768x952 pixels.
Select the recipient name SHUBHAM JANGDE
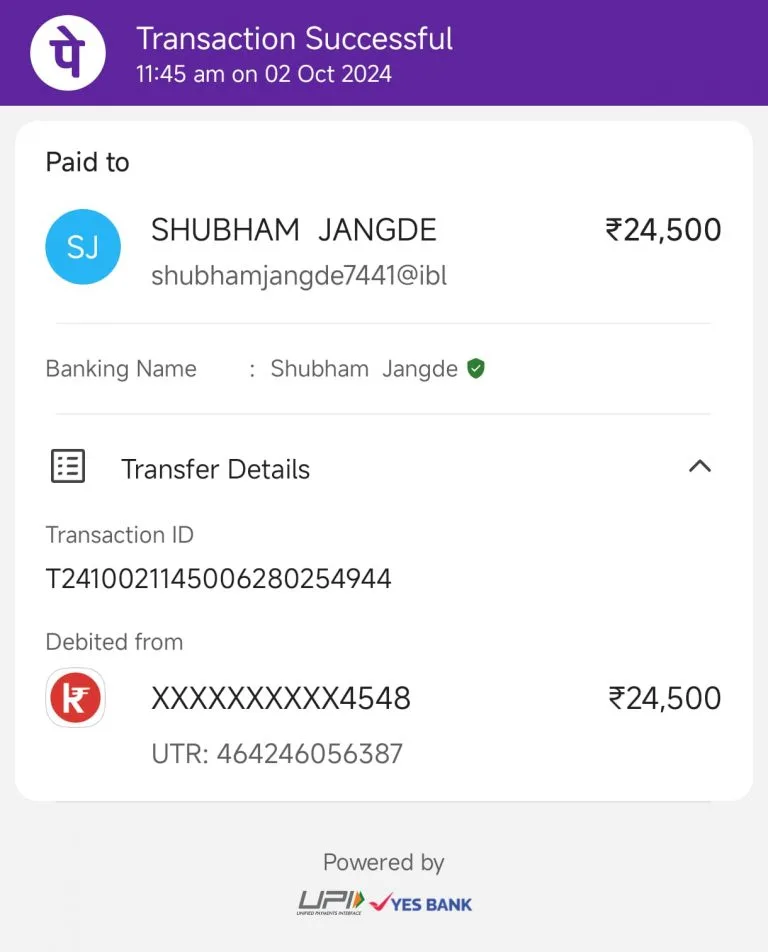tap(294, 230)
